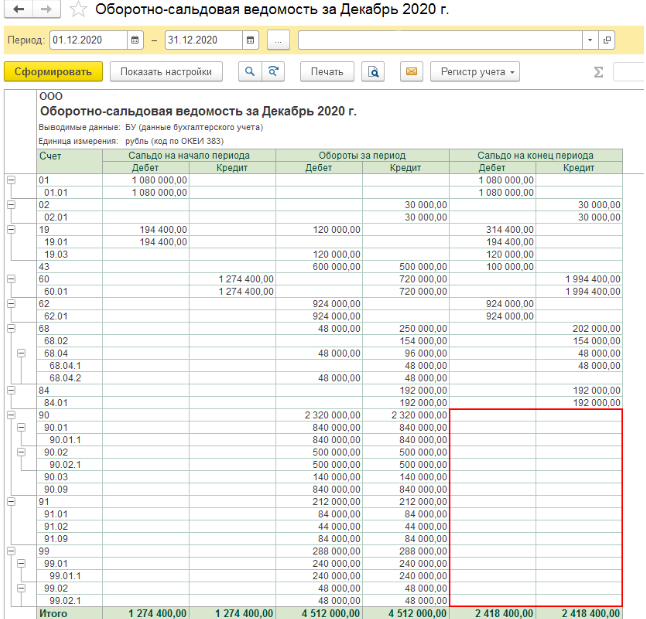This screenshot has width=646, height=619.
Task: Click the sum value field
Action: pyautogui.click(x=629, y=72)
